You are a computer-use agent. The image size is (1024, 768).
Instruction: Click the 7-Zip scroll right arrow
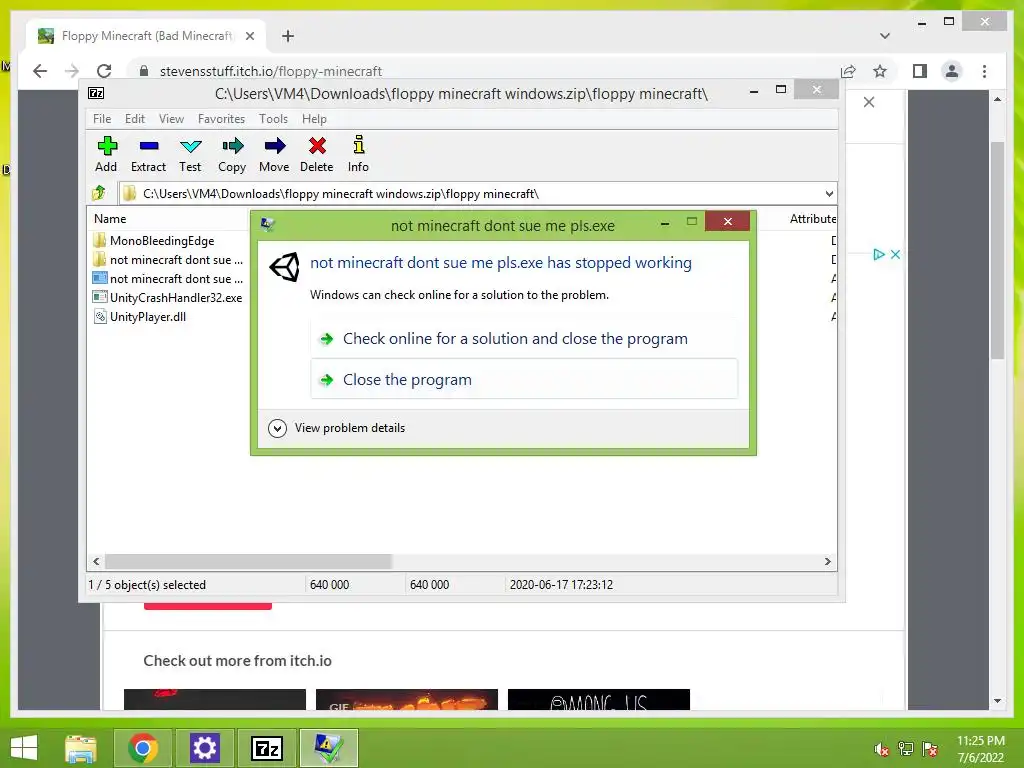pyautogui.click(x=827, y=562)
